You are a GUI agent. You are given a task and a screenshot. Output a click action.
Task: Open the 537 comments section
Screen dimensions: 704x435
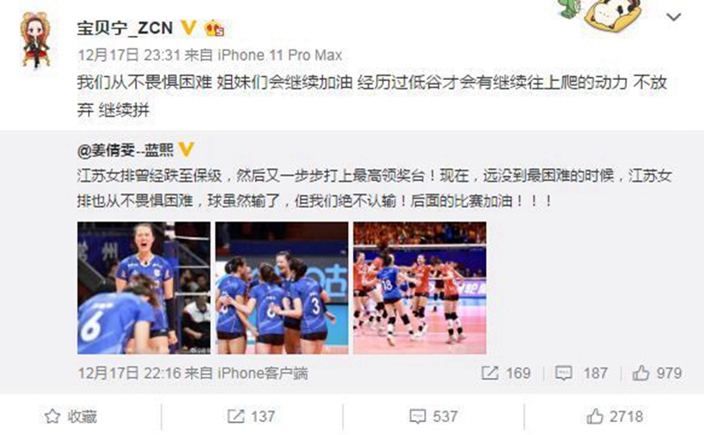click(x=433, y=417)
